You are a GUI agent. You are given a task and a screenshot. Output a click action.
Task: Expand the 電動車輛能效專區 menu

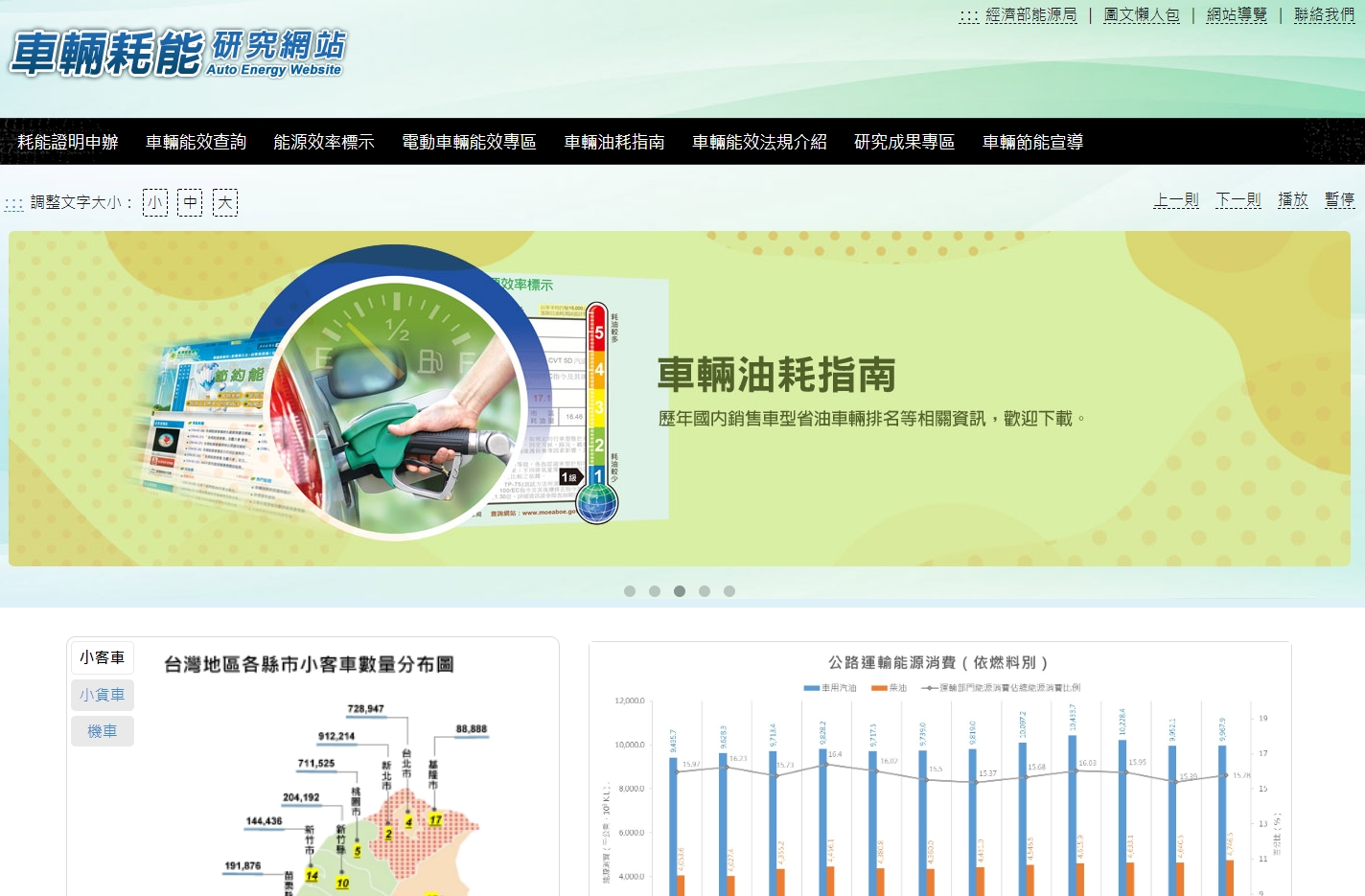tap(469, 142)
